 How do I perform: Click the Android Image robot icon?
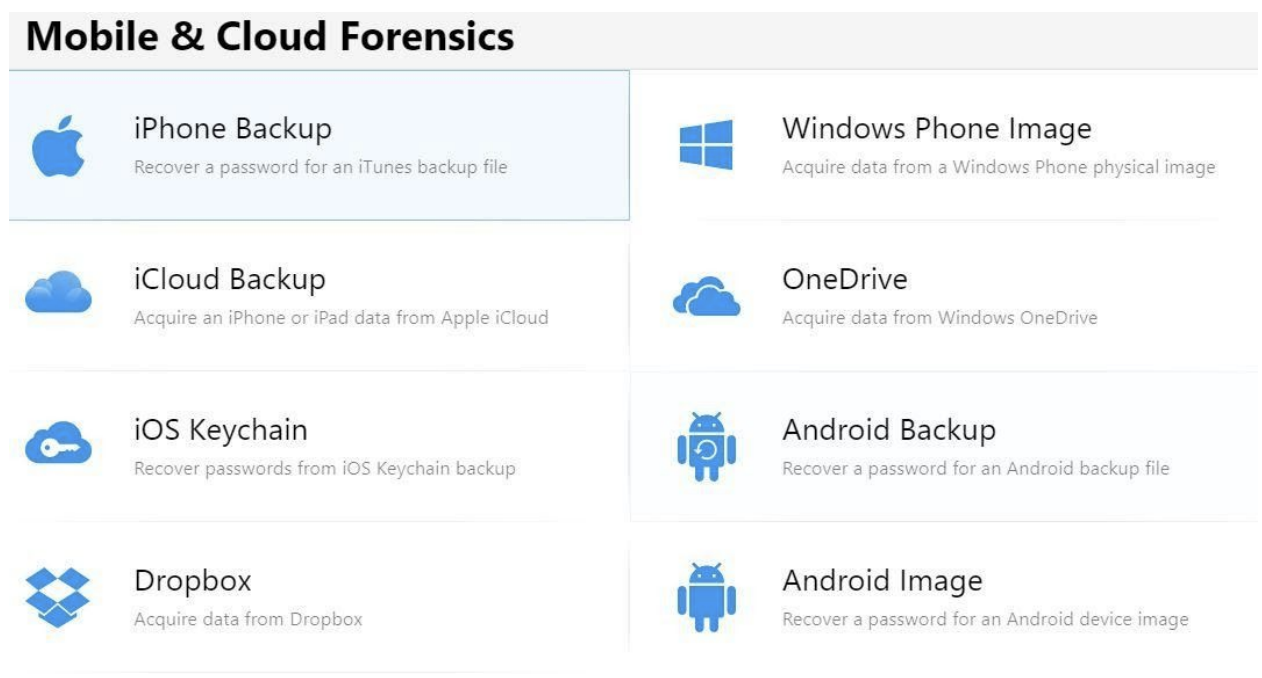coord(706,597)
